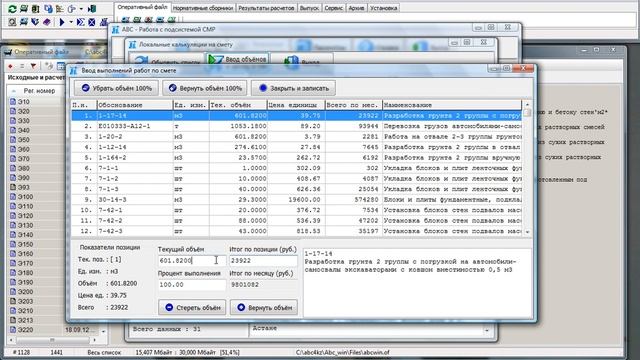Click 'Вернуть объём 100%' button
640x360 pixels.
click(205, 88)
